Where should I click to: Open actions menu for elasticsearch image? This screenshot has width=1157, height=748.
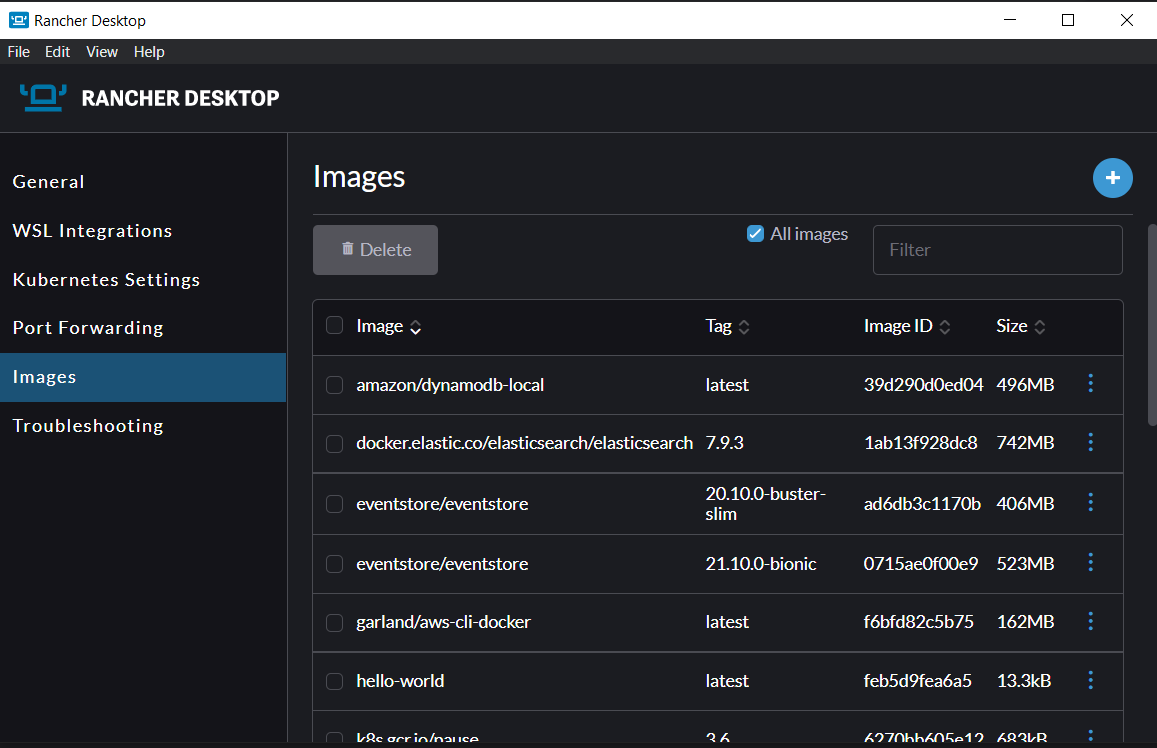(1090, 443)
